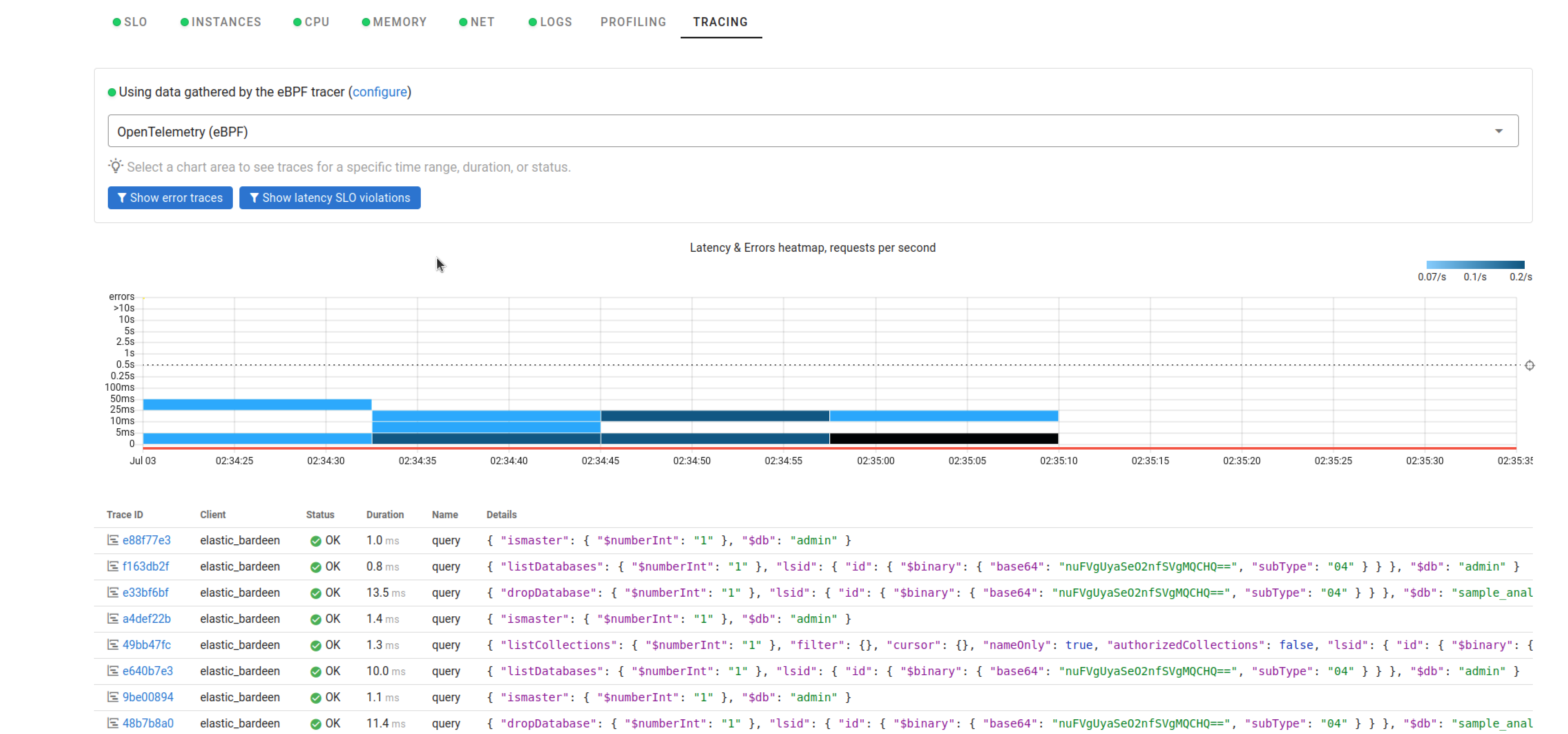Click the green indicator beside the eBPF tracer text
The width and height of the screenshot is (1568, 734).
[112, 92]
